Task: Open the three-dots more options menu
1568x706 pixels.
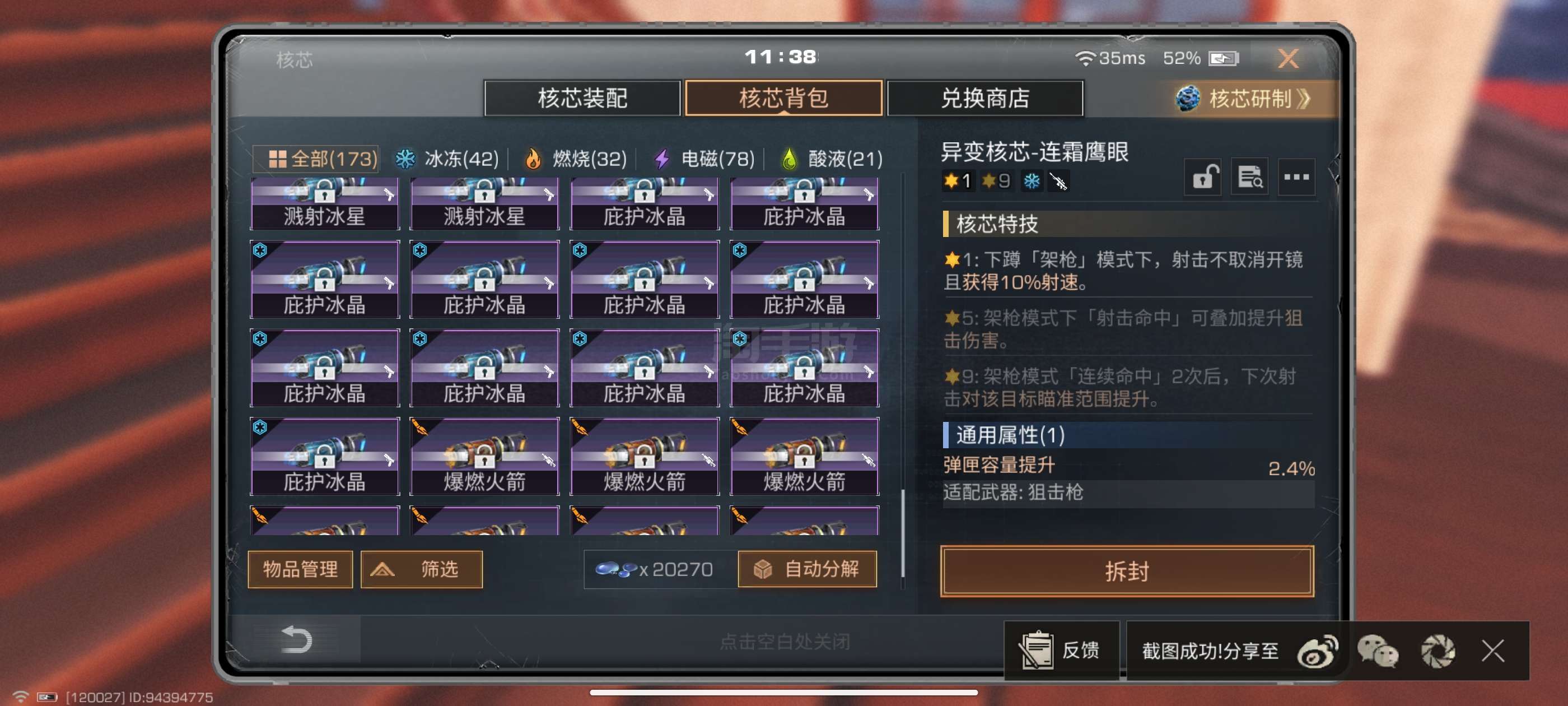Action: coord(1296,177)
